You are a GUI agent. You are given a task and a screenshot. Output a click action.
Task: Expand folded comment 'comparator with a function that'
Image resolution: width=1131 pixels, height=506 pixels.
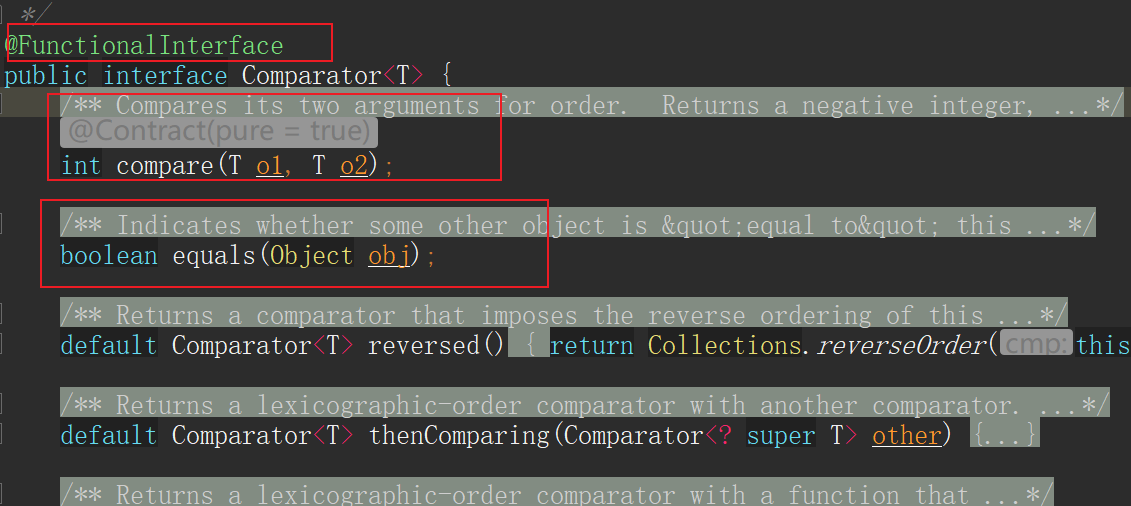[556, 494]
